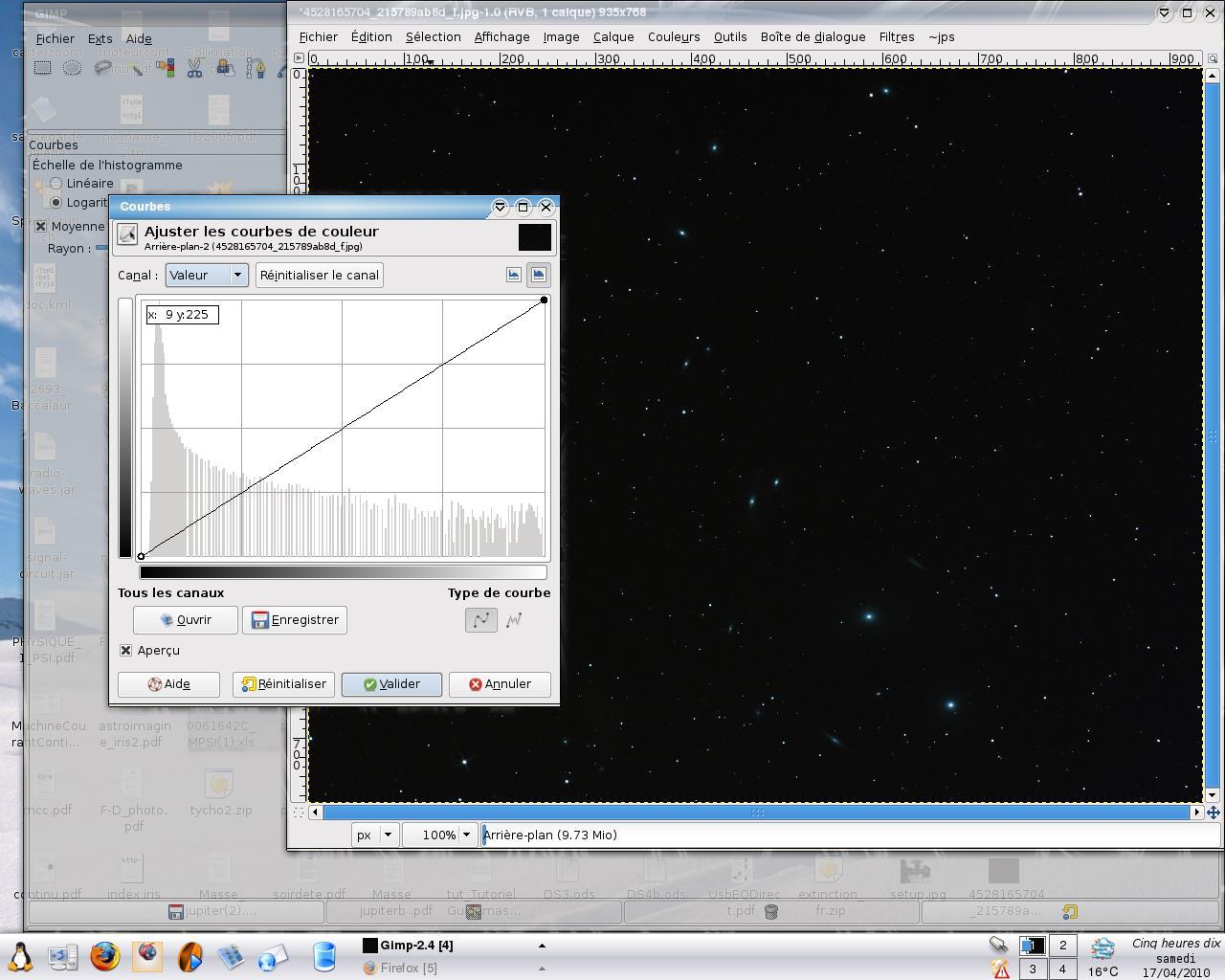
Task: Open the mail client taskbar launcher
Action: (273, 956)
